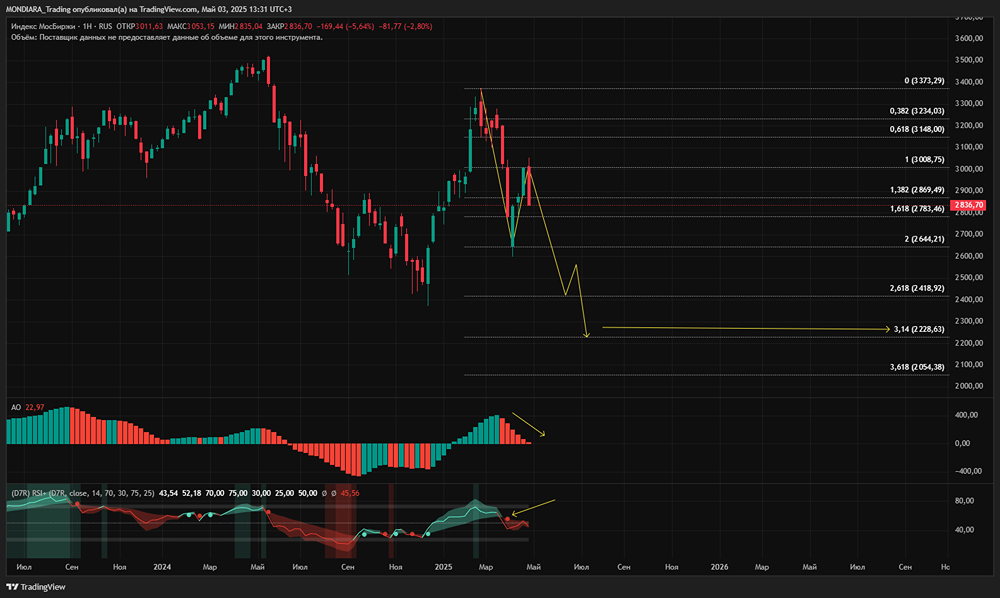Click the 3600,00 price axis label
1000x598 pixels.
968,38
